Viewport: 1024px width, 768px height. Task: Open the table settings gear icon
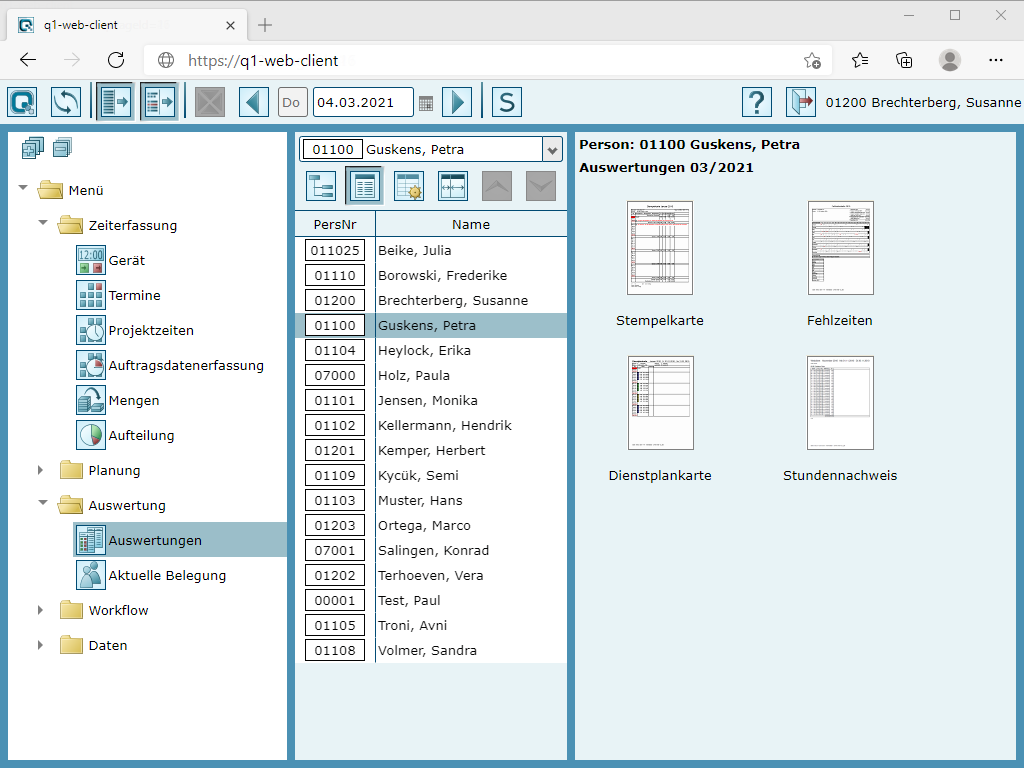coord(409,186)
